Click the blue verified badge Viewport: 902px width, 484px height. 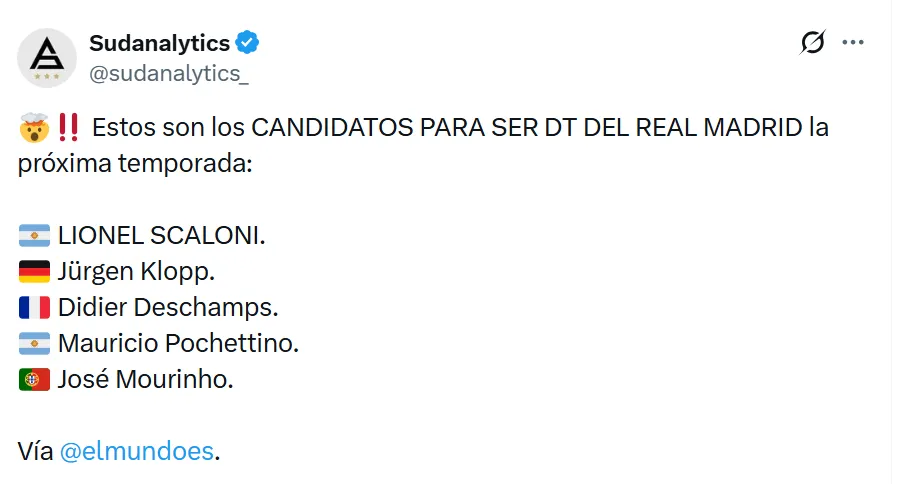[248, 43]
